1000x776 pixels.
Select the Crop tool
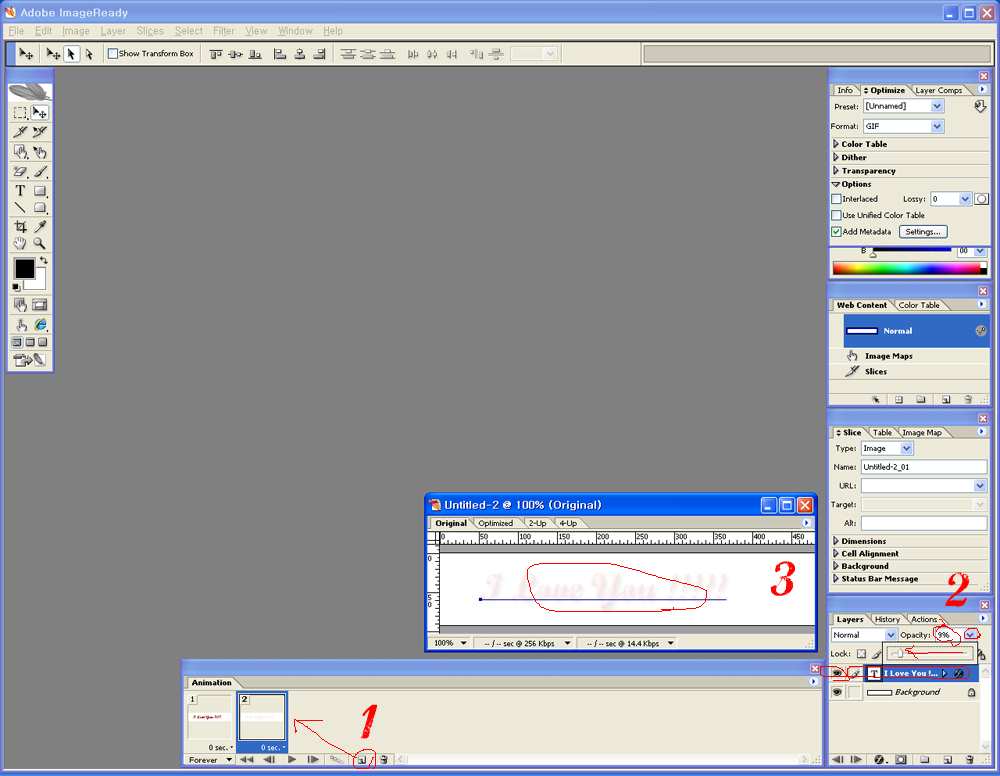[x=20, y=226]
